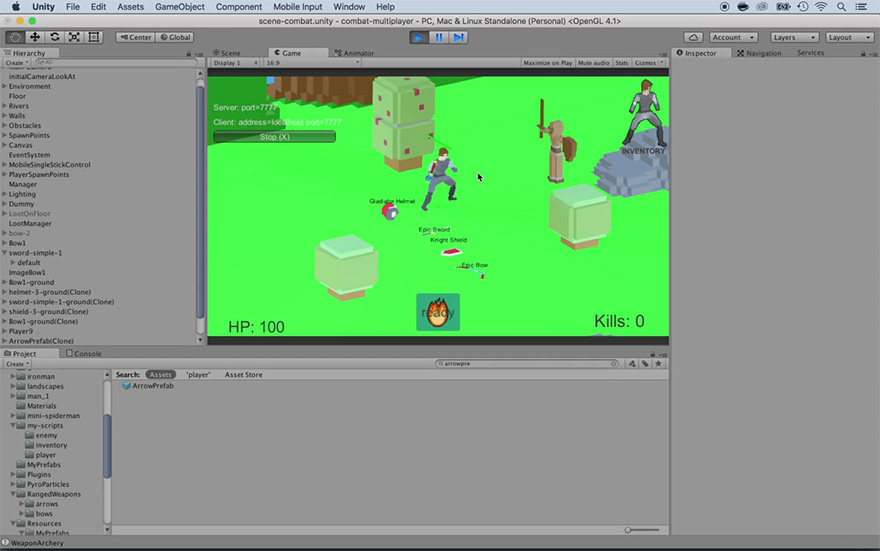Open the 16:9 aspect ratio dropdown
The width and height of the screenshot is (880, 551).
(x=313, y=63)
